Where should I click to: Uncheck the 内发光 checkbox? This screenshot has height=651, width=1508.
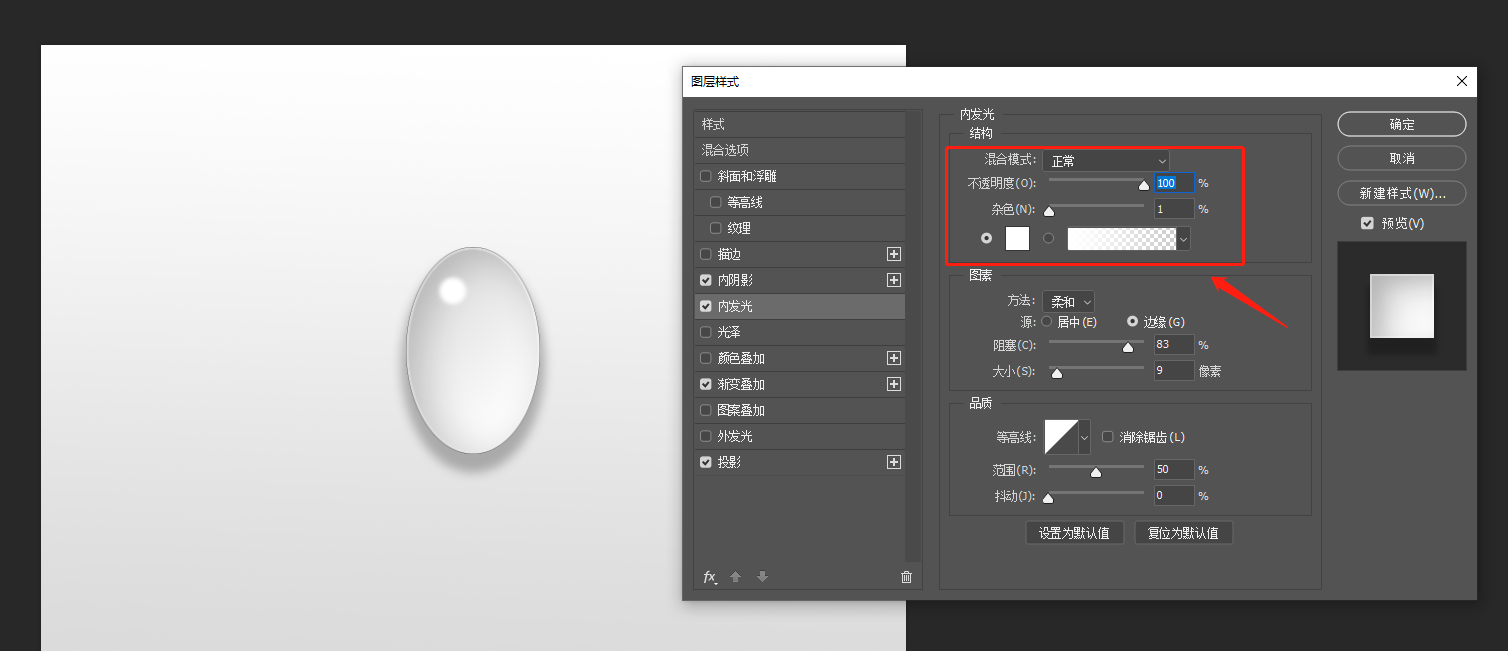click(706, 306)
